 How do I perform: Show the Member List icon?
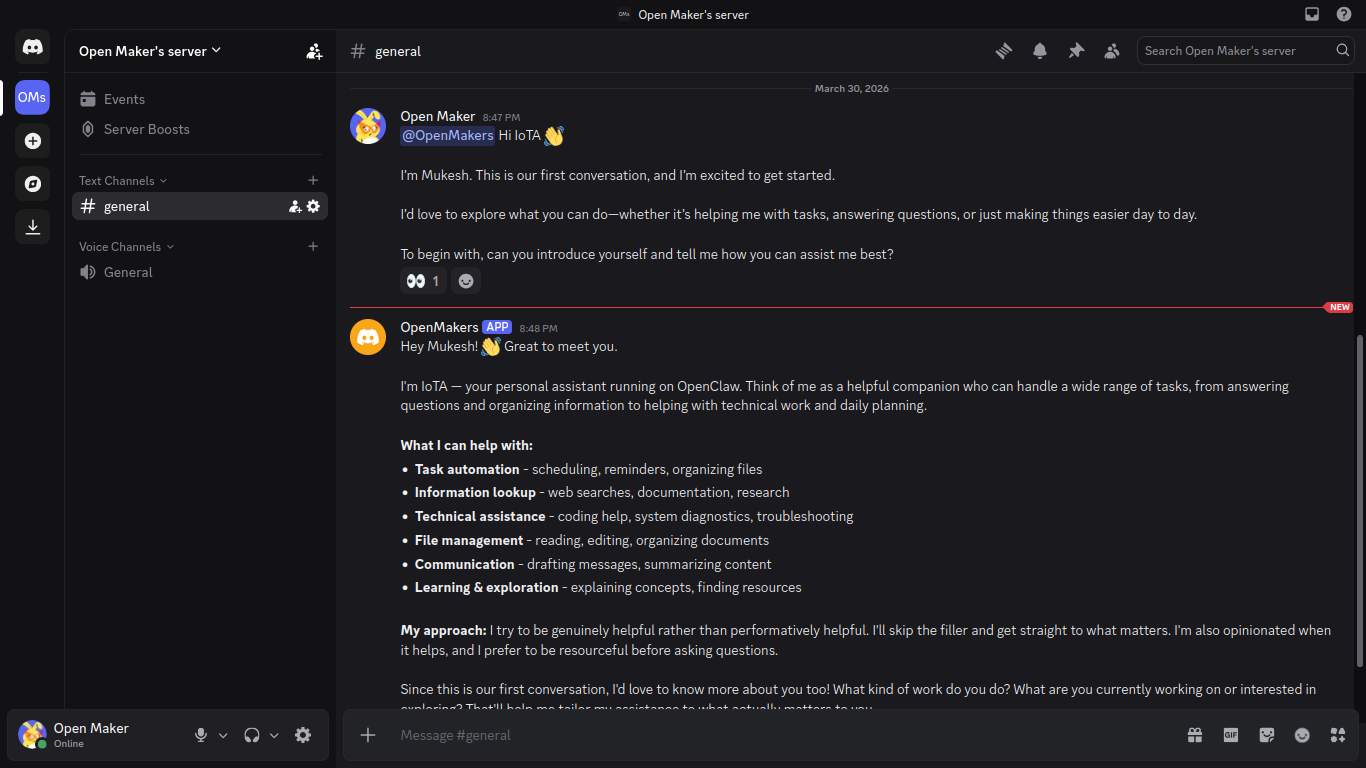pos(1112,50)
